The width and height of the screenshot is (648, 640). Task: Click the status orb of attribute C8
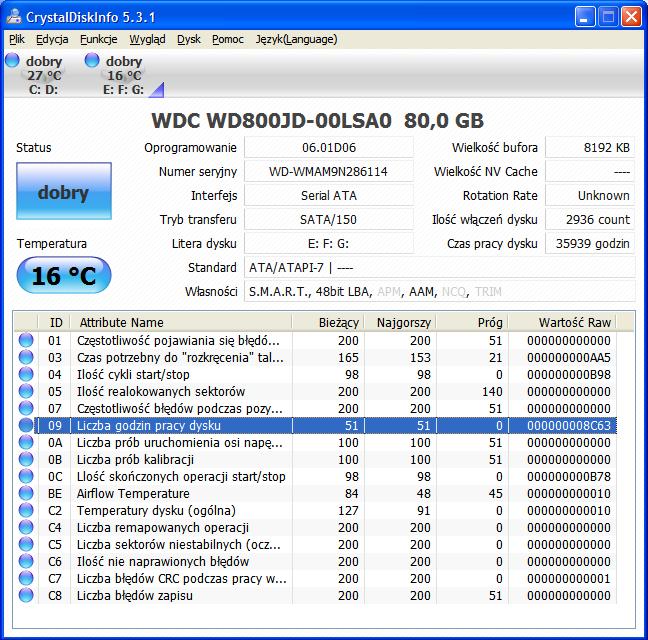(x=26, y=595)
